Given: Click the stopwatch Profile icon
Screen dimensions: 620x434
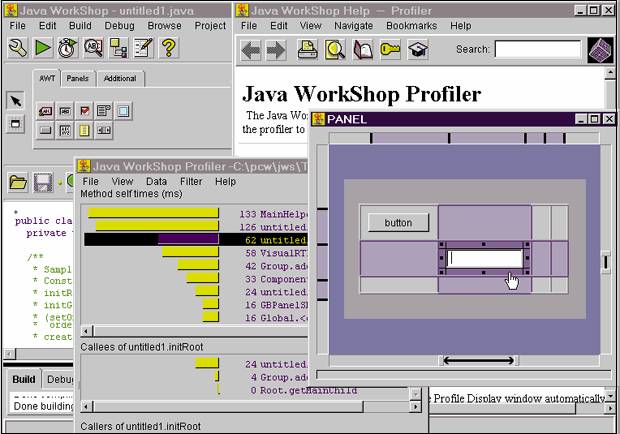Looking at the screenshot, I should tap(68, 48).
